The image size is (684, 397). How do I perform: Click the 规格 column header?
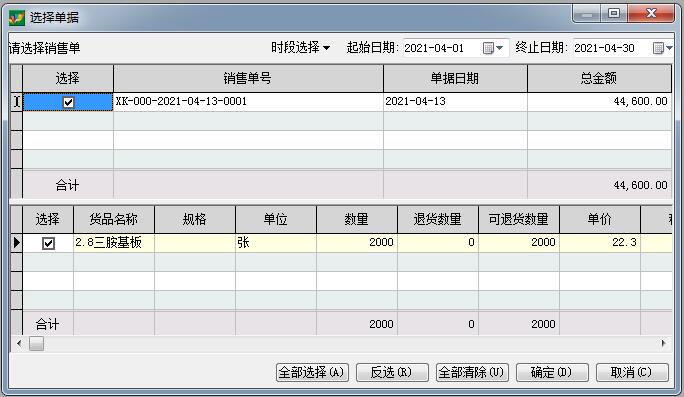click(x=195, y=219)
